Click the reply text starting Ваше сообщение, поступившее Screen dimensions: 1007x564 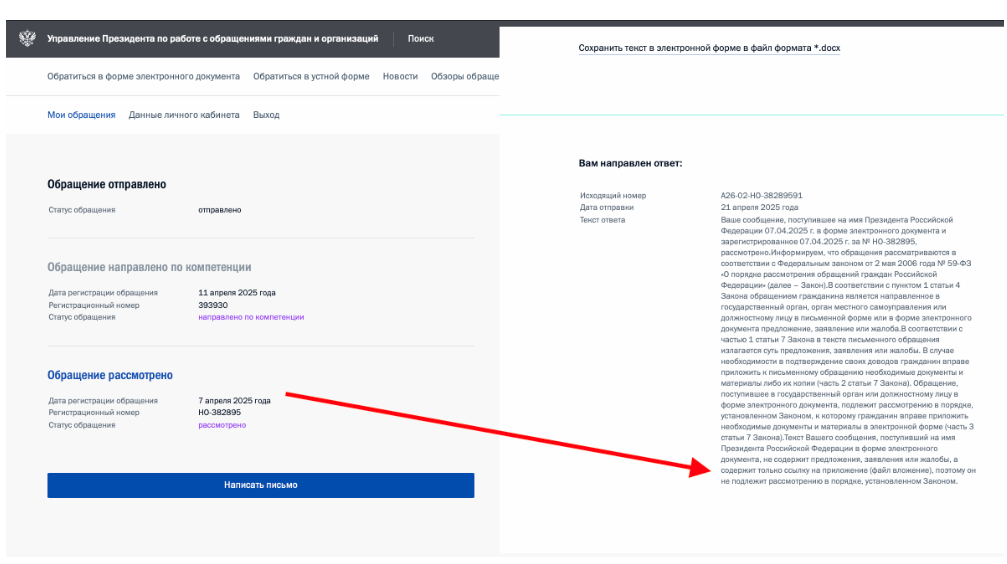(x=848, y=351)
